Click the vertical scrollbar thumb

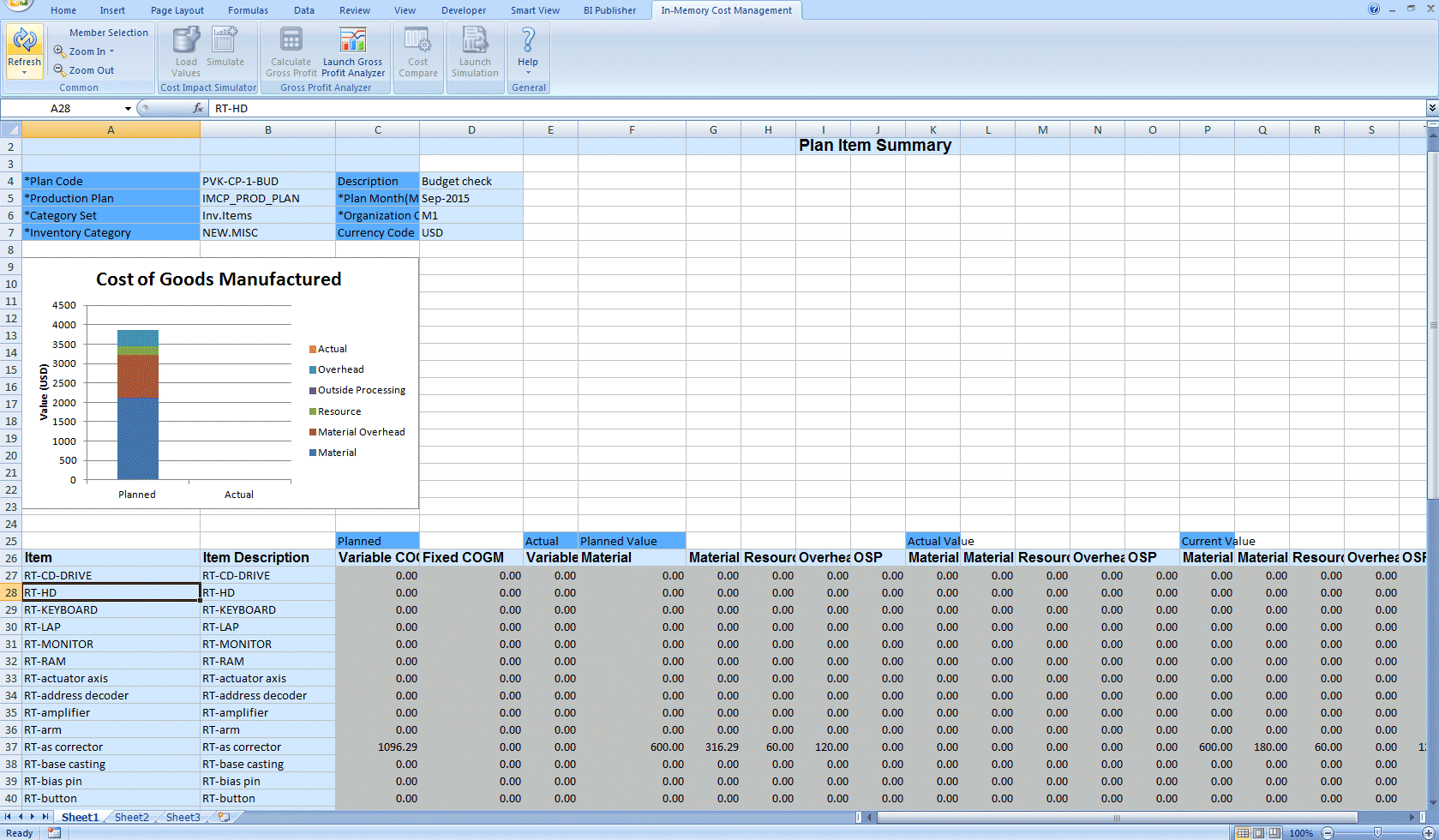[1432, 325]
